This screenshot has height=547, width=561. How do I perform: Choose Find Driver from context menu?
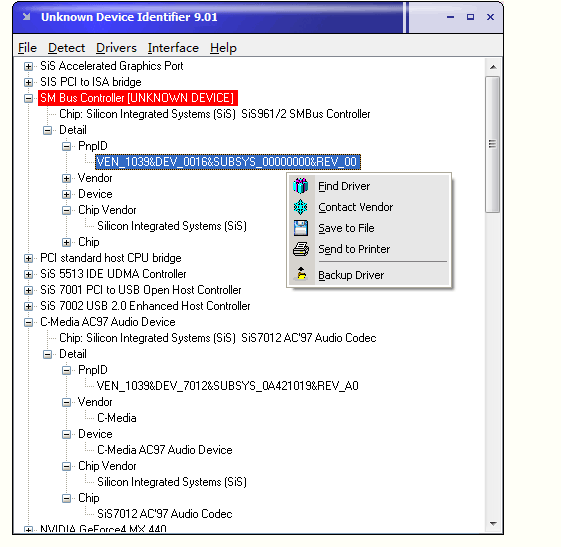[x=369, y=186]
